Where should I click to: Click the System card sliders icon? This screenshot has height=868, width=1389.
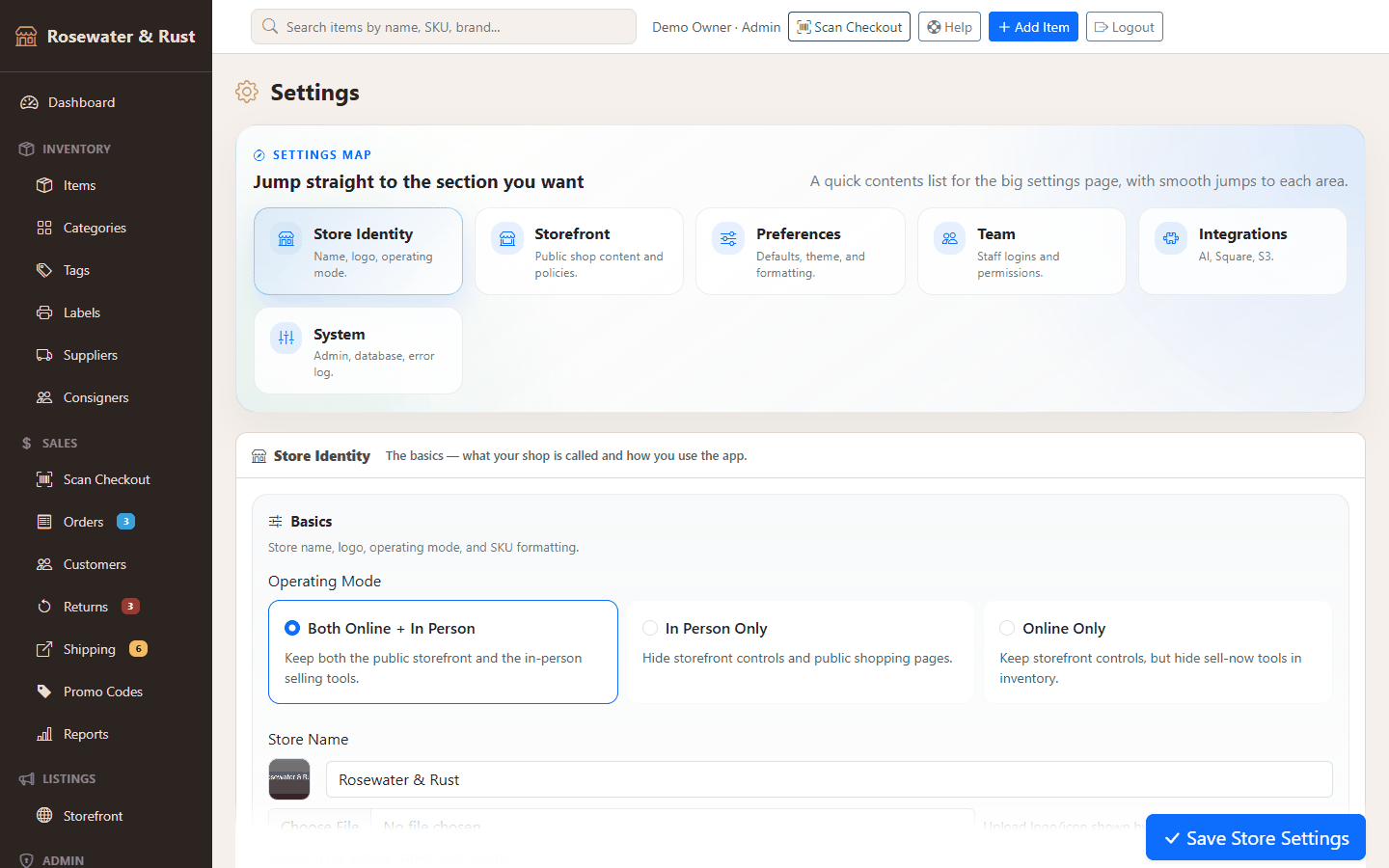coord(286,339)
